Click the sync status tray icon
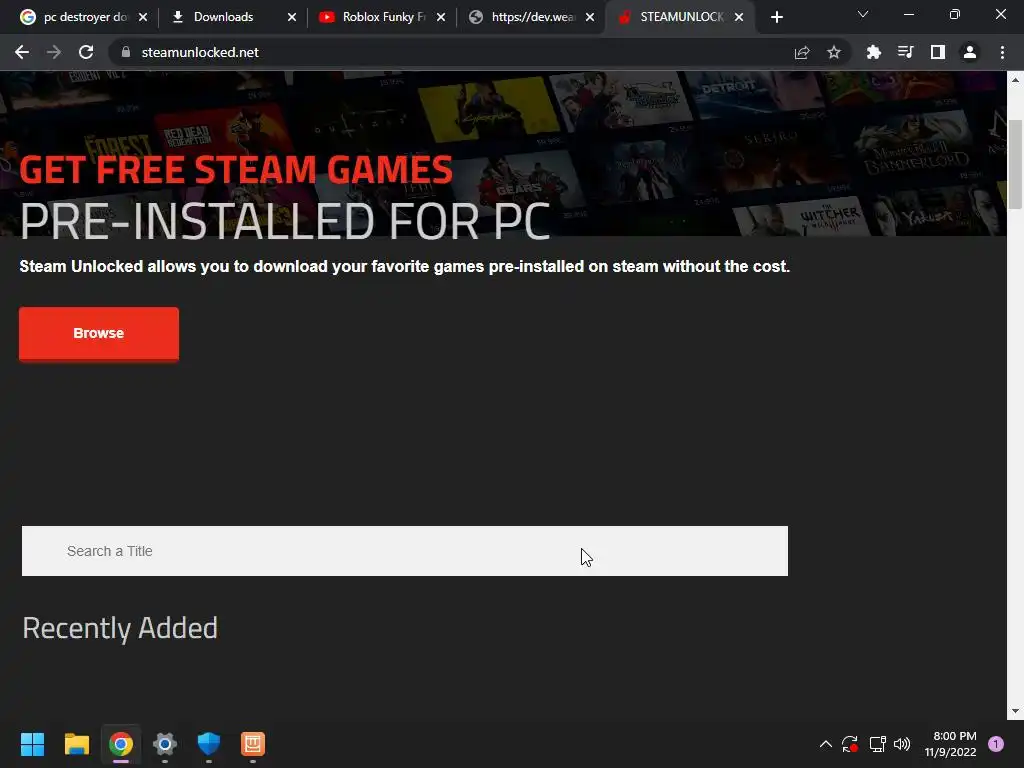Screen dimensions: 1024x768 tap(850, 744)
